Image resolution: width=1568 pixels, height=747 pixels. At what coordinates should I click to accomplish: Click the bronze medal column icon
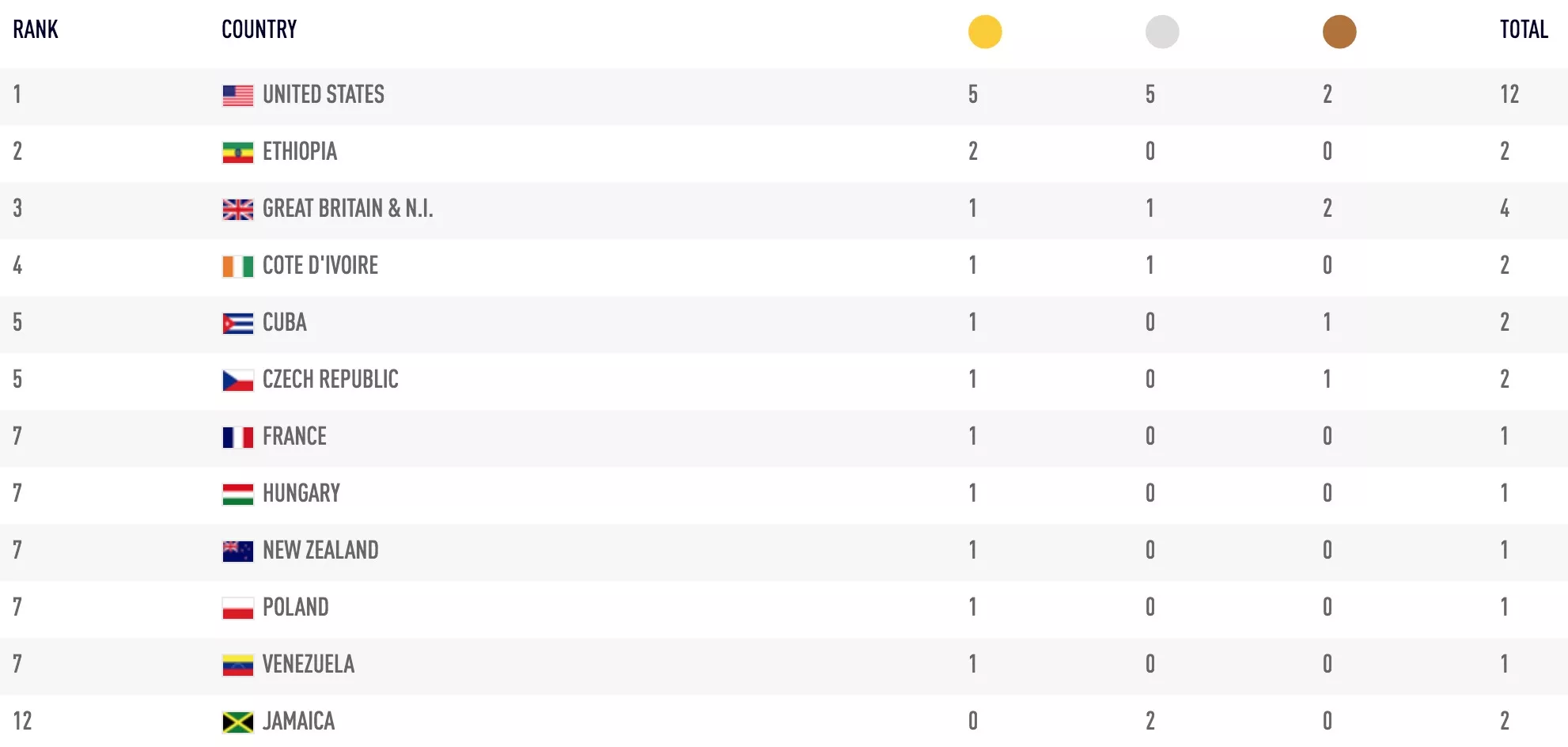tap(1339, 32)
